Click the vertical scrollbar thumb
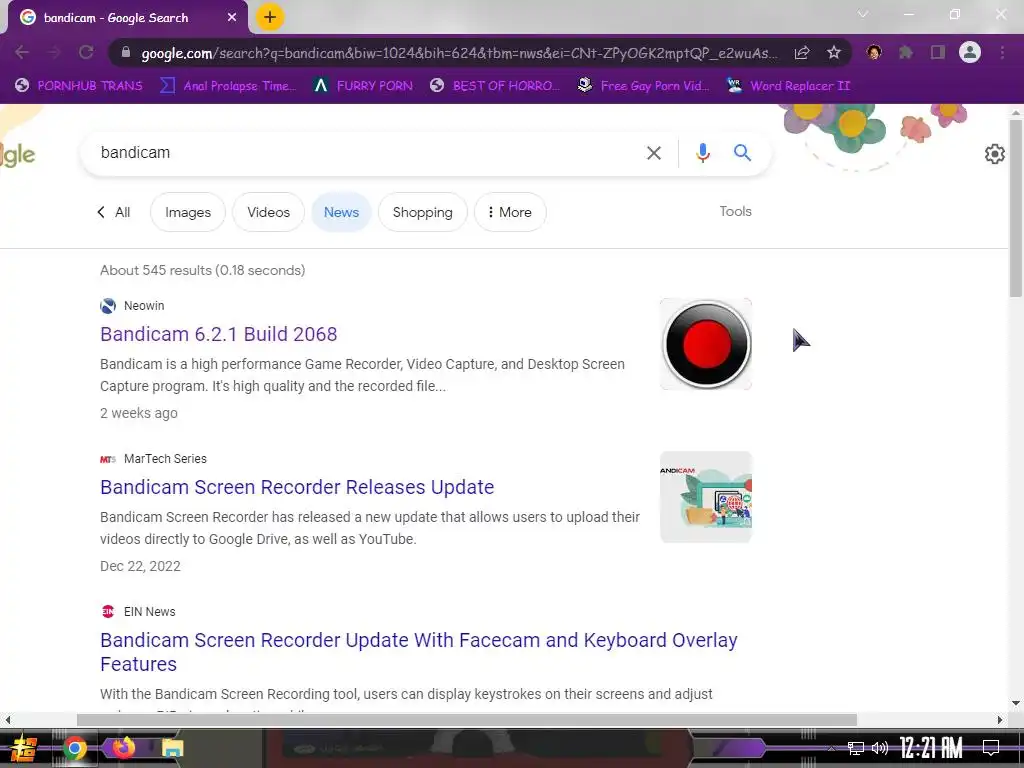This screenshot has width=1024, height=768. pyautogui.click(x=1016, y=208)
